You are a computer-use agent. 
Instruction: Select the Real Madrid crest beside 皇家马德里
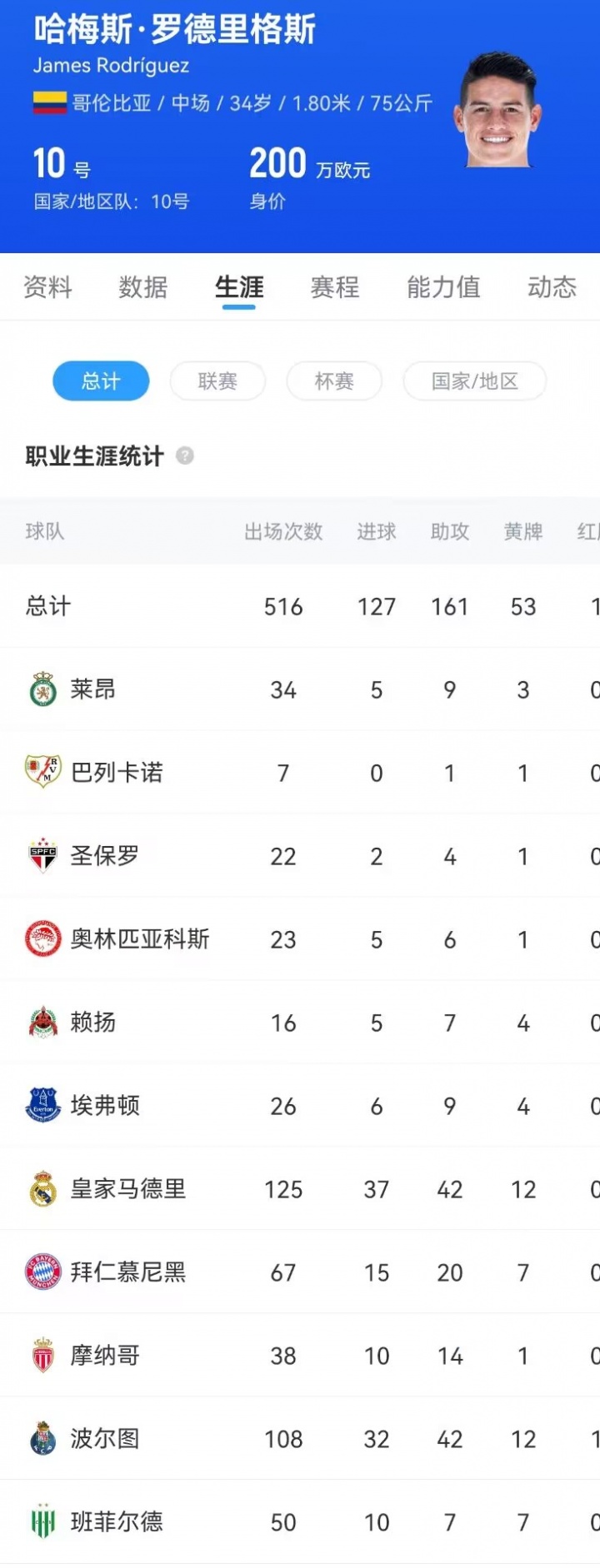tap(42, 1189)
